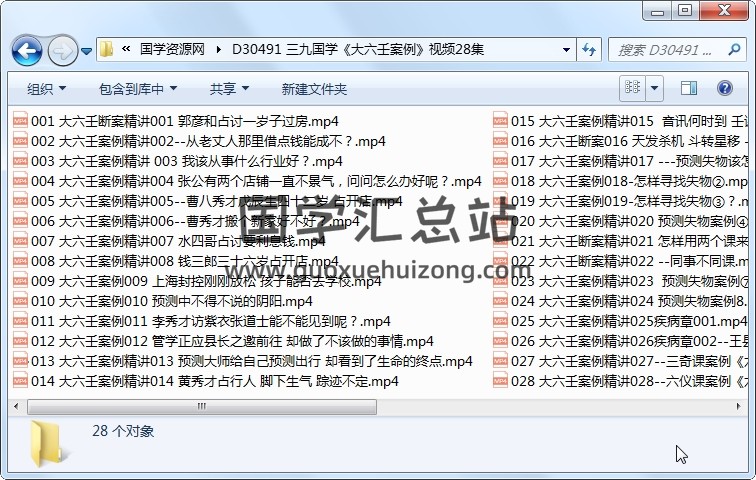Click MP4 icon of file 015
This screenshot has height=480, width=756.
(500, 120)
